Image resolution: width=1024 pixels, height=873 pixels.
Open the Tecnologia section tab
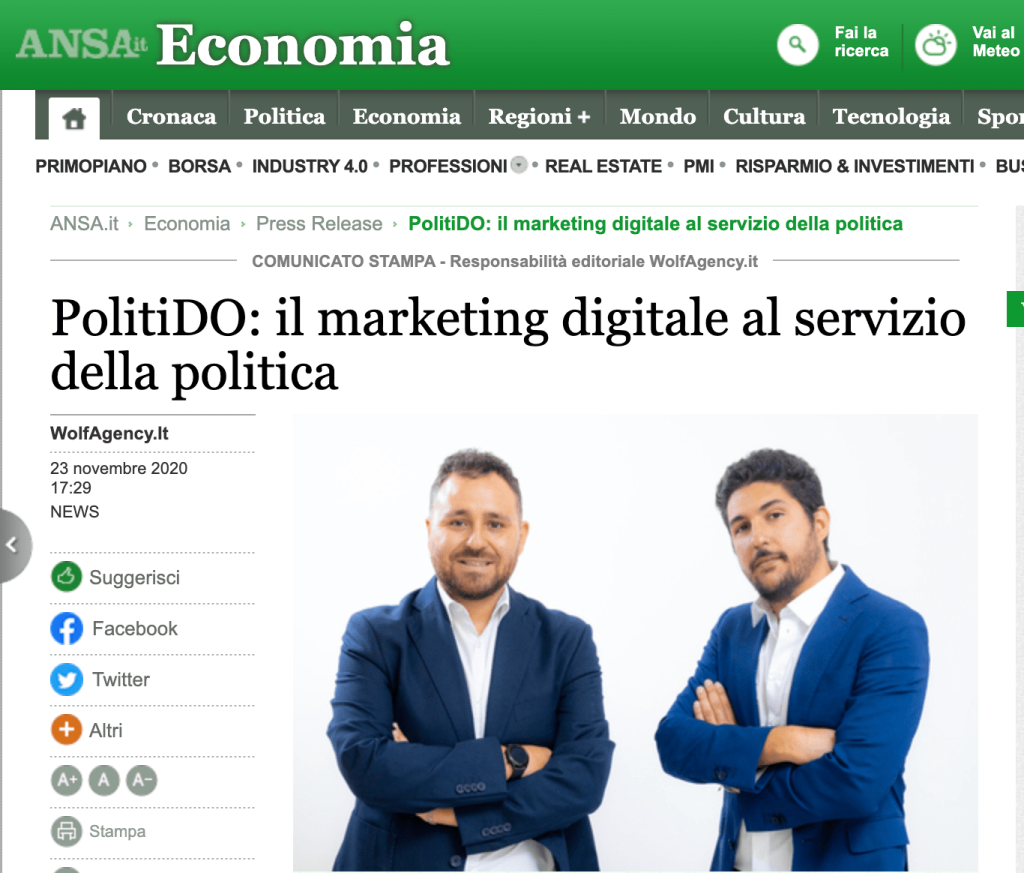coord(891,116)
